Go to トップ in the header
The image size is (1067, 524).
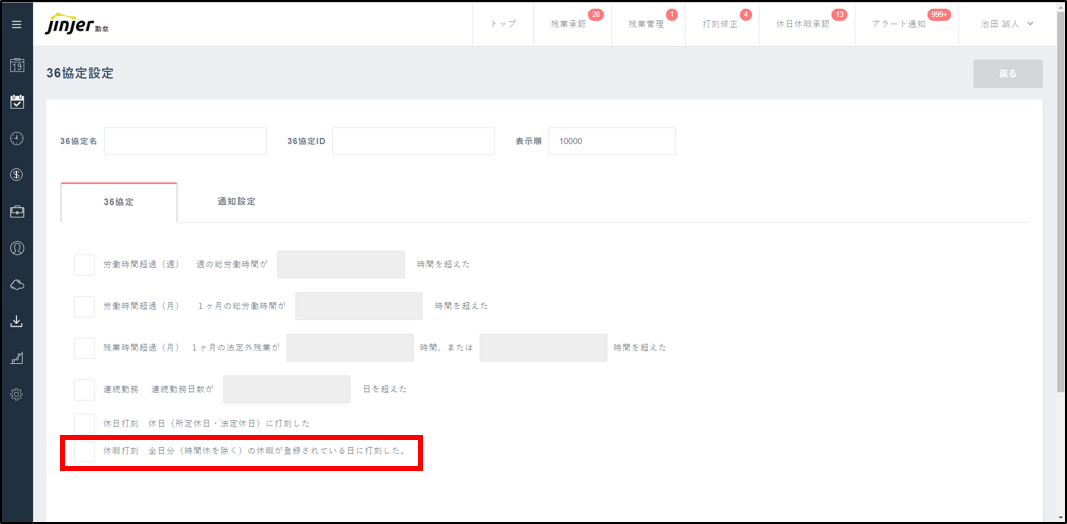point(503,24)
